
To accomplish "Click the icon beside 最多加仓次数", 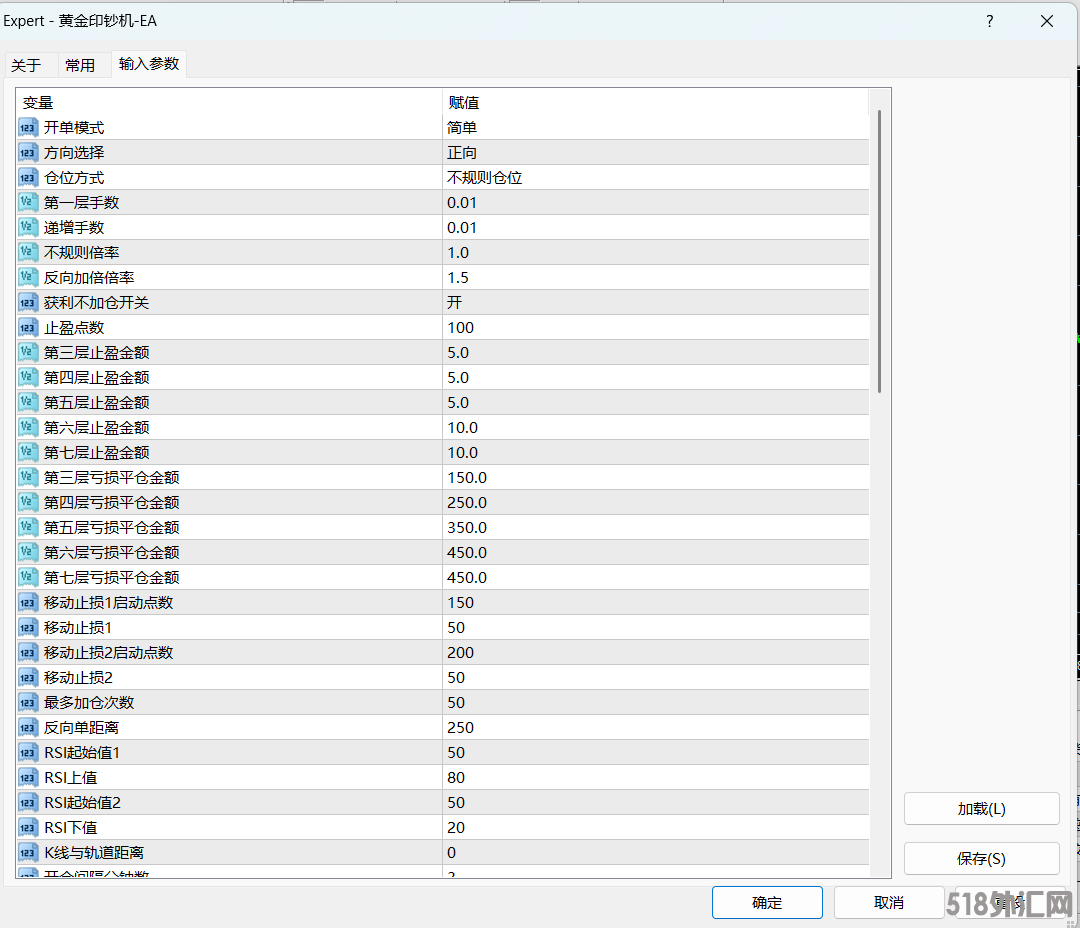I will point(28,702).
